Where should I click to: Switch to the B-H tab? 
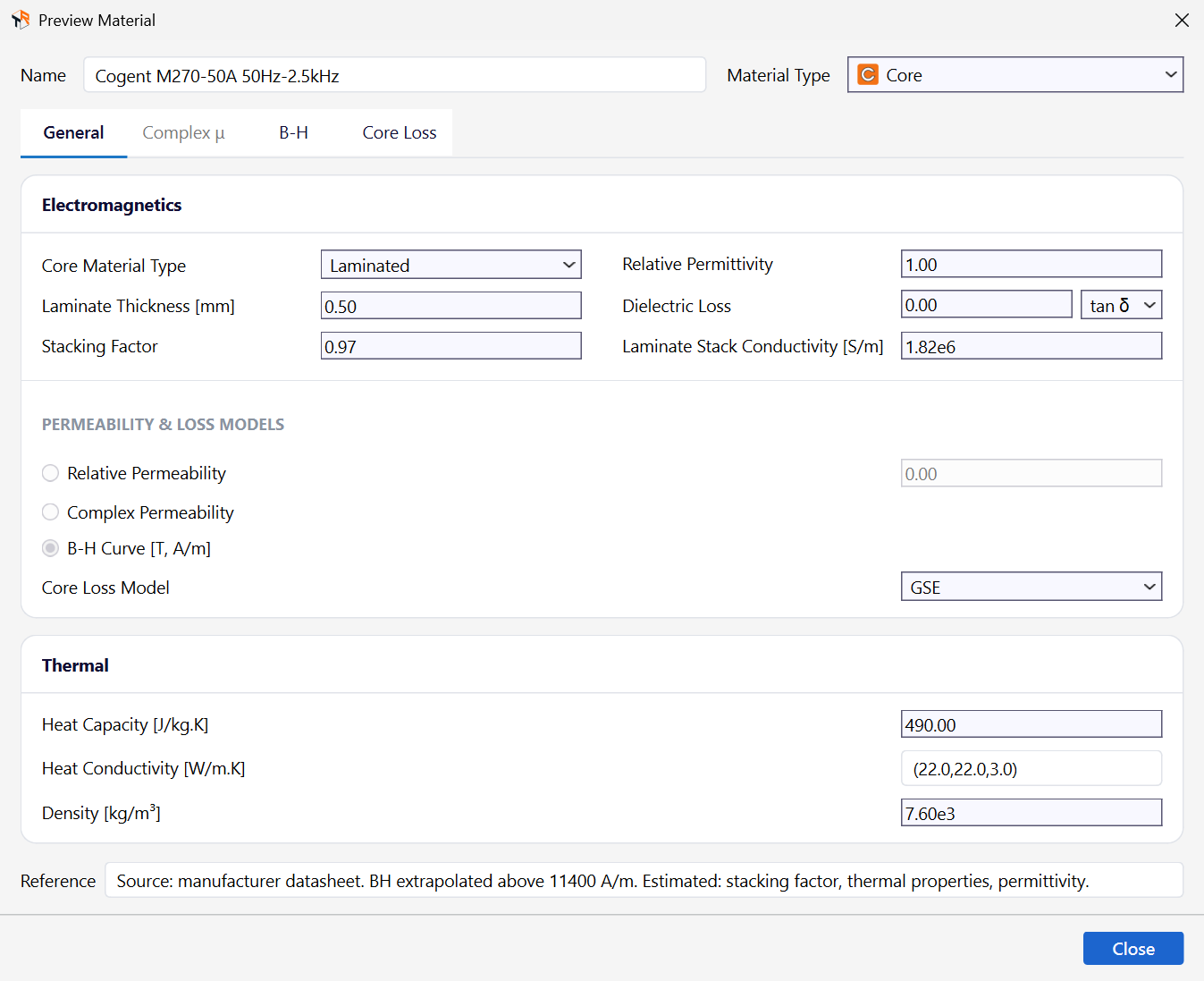(293, 133)
